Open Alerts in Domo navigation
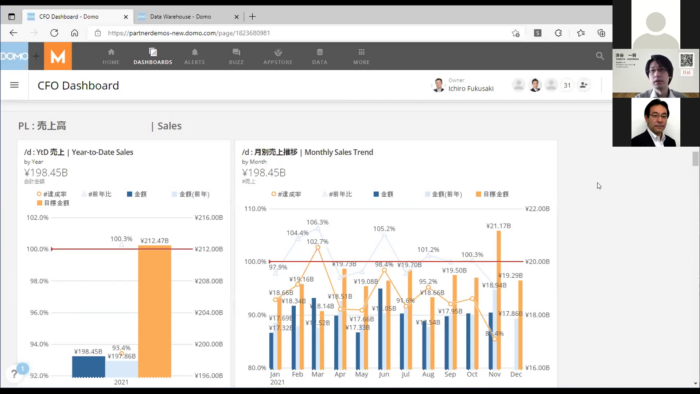Viewport: 700px width, 394px height. 195,57
